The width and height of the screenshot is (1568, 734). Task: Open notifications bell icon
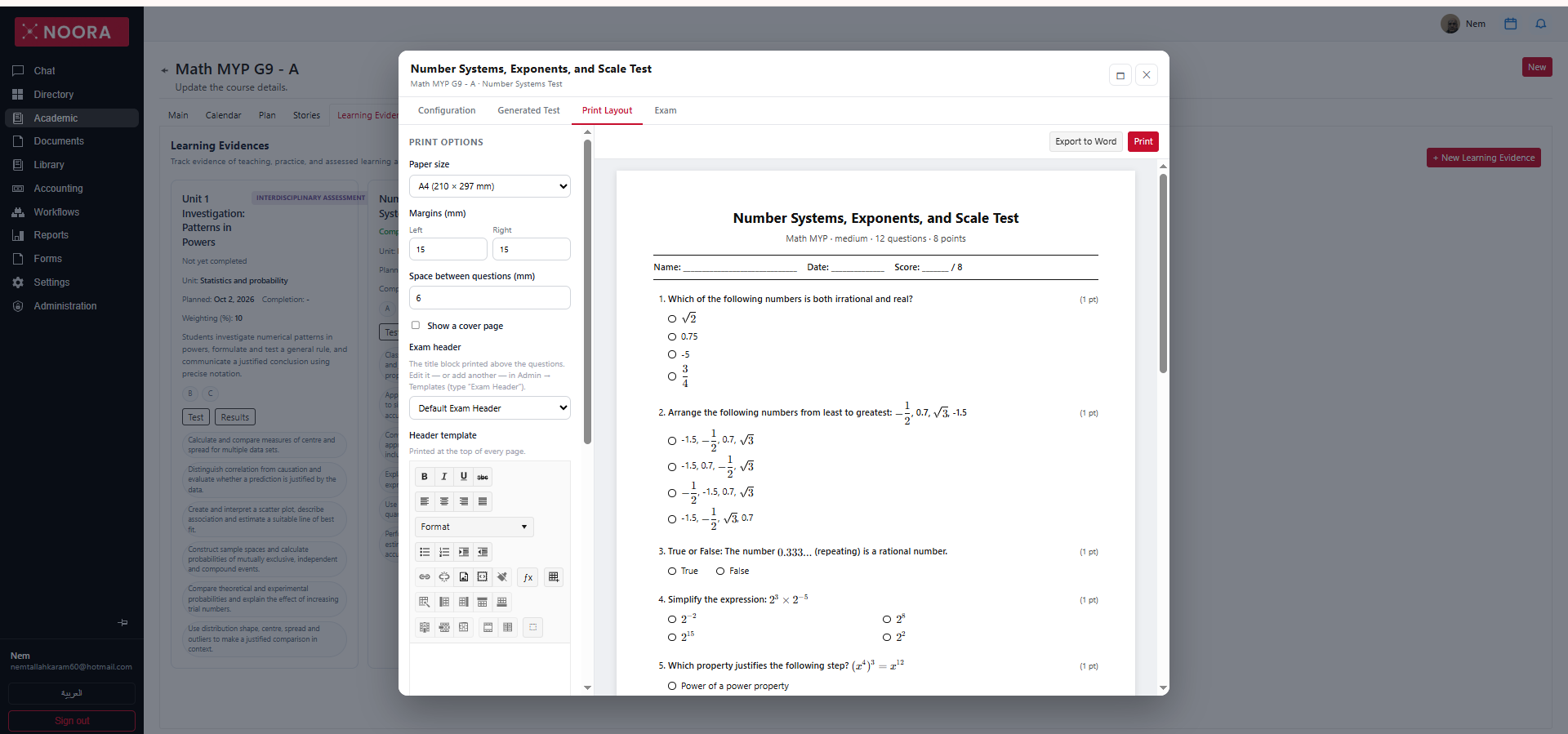click(1540, 24)
